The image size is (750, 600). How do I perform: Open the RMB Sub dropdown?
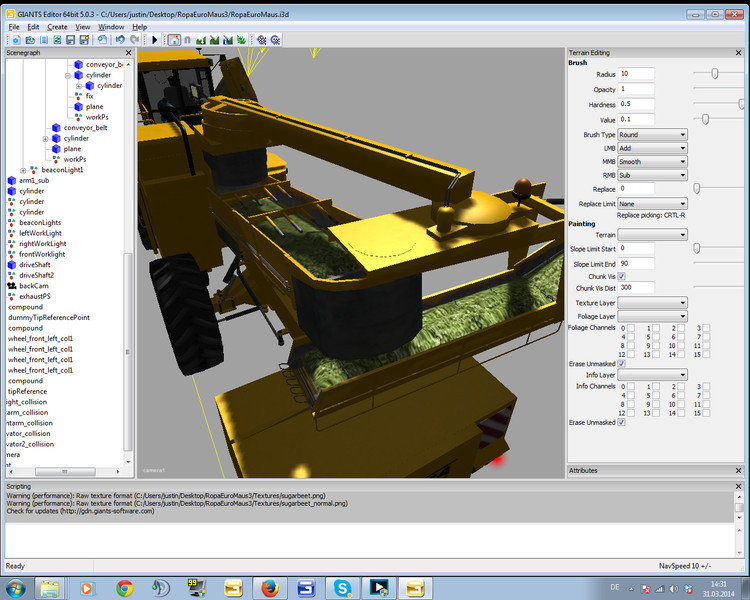(652, 175)
